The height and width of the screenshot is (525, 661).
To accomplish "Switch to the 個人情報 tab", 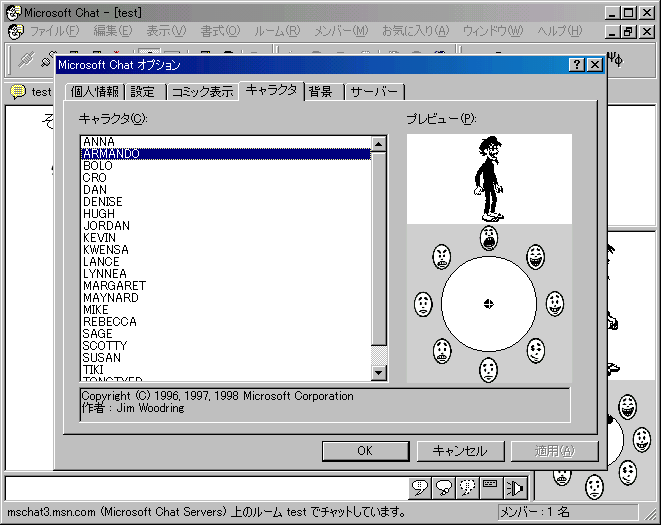I will coord(95,92).
